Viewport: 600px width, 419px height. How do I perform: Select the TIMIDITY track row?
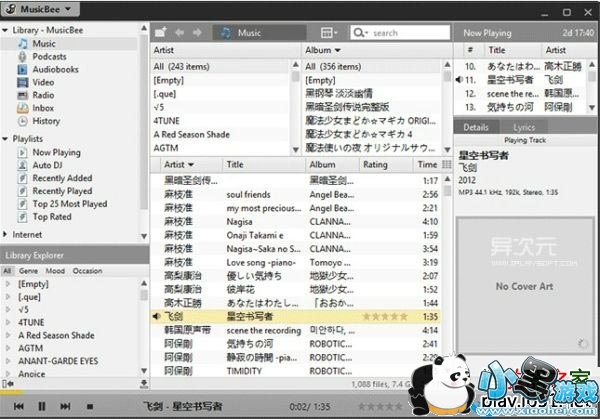295,371
